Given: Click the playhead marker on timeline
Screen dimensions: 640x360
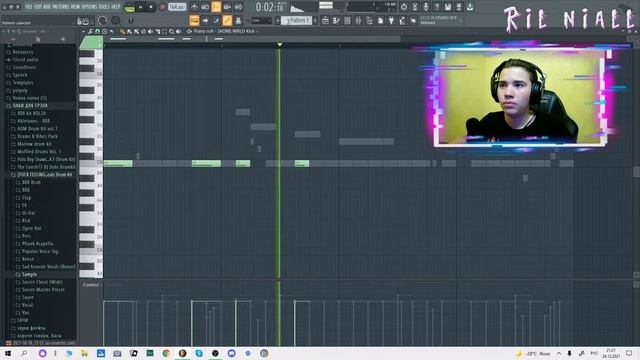Looking at the screenshot, I should [x=280, y=44].
